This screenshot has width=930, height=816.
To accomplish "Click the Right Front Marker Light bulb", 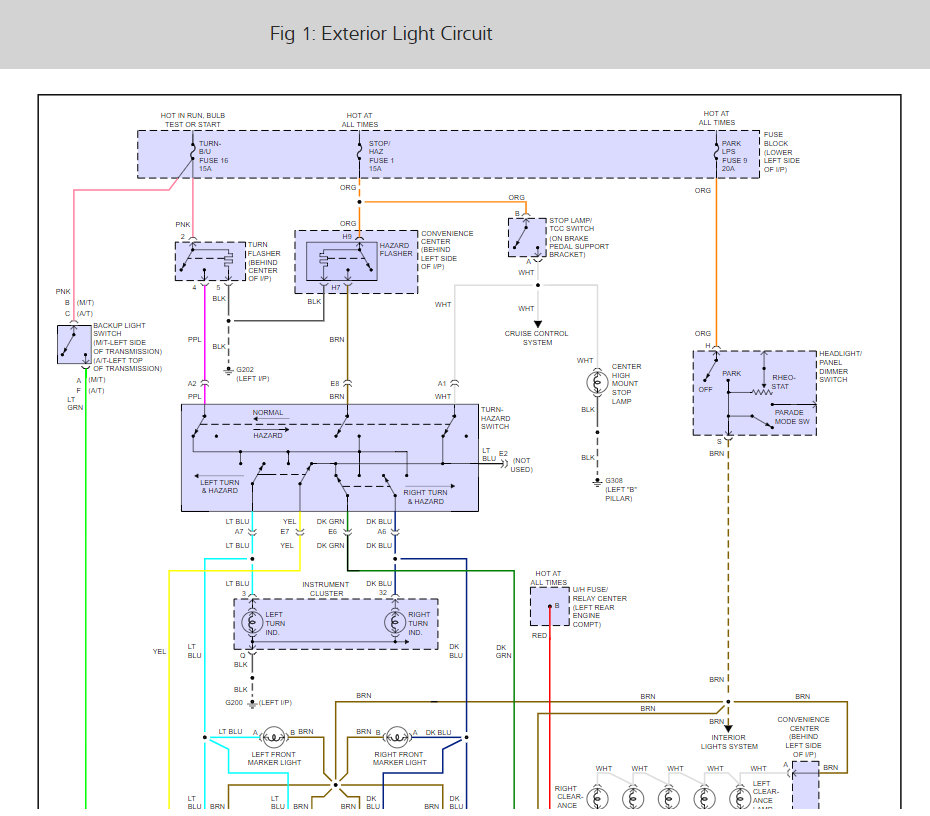I will pos(397,737).
